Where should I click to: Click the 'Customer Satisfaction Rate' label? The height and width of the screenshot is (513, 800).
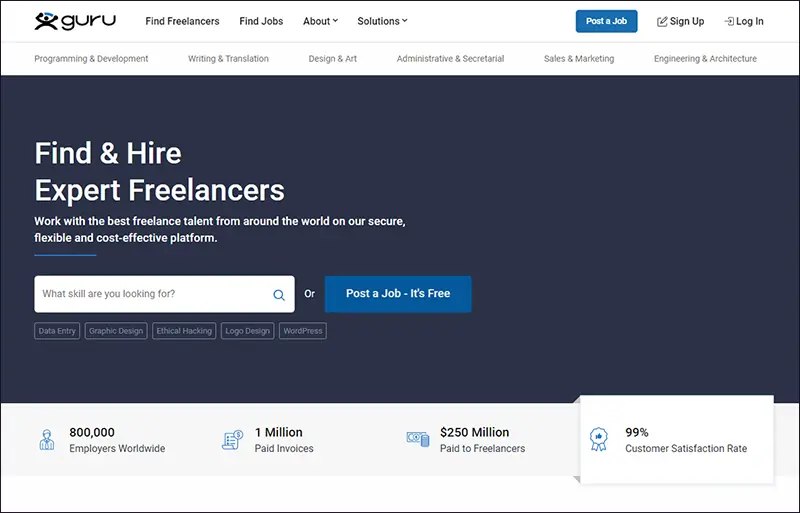click(x=686, y=449)
